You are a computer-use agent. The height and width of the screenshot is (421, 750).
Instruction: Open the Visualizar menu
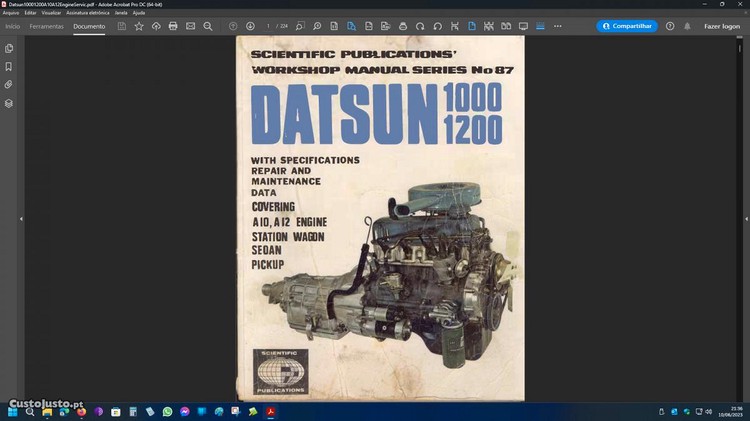point(50,12)
